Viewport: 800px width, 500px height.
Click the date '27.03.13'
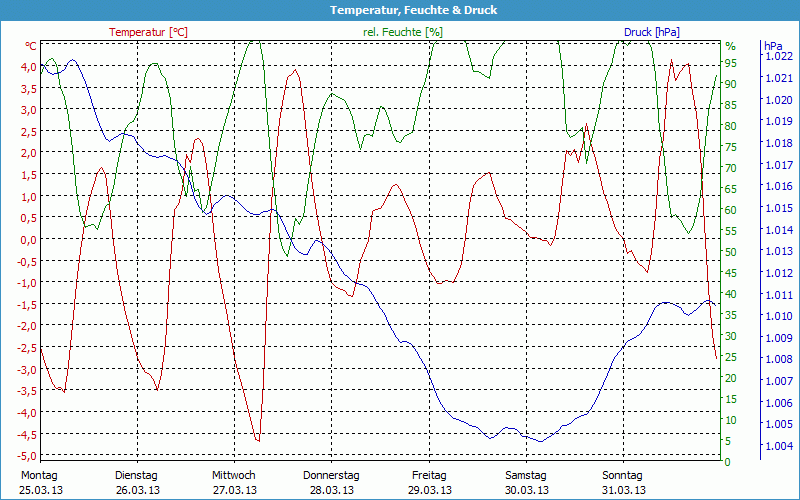point(235,490)
